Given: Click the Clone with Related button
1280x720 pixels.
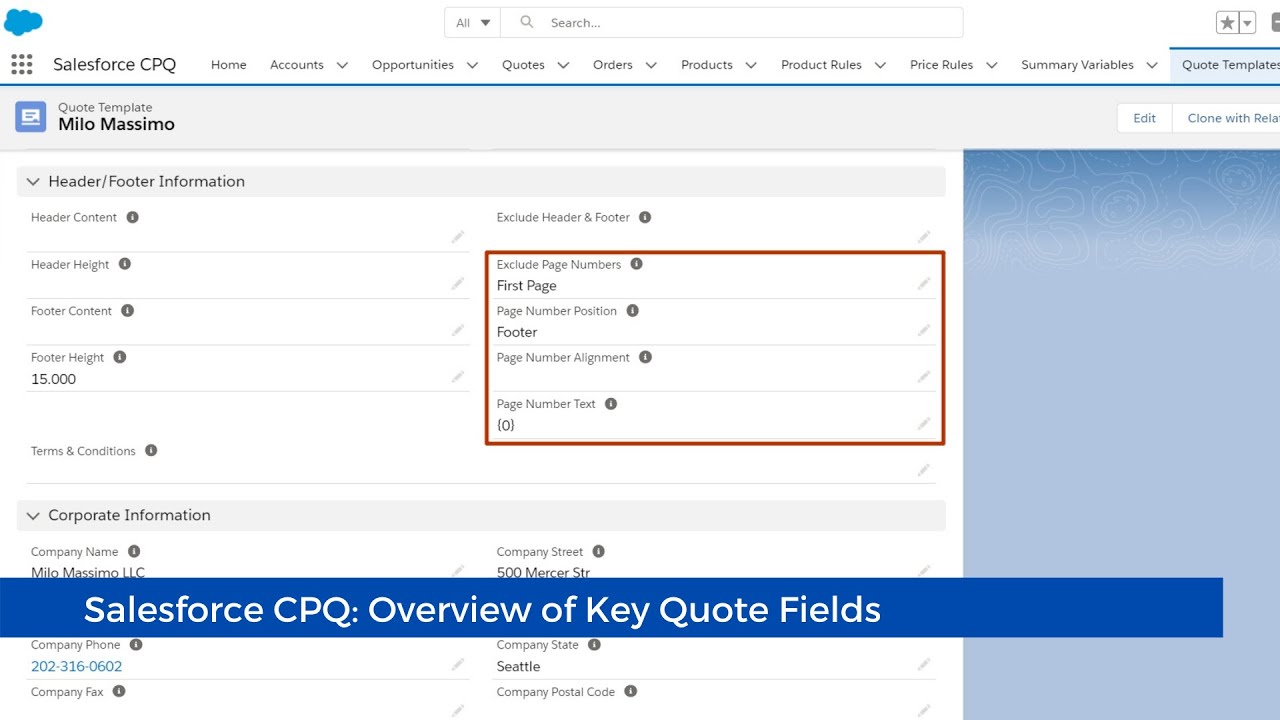Looking at the screenshot, I should [x=1226, y=118].
